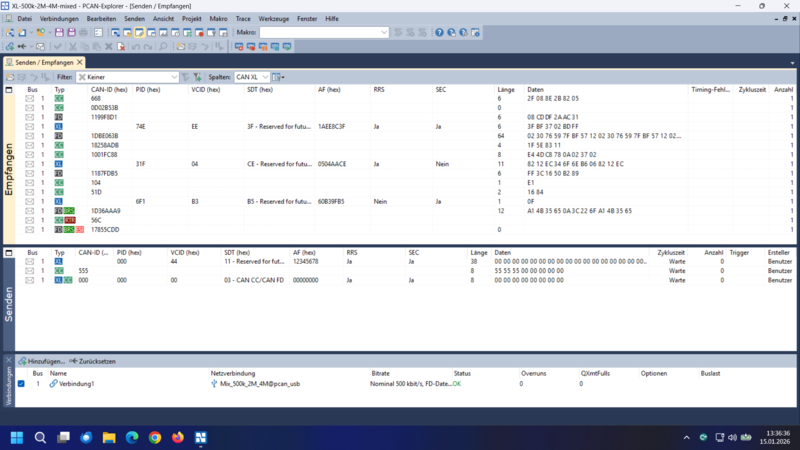
Task: Click the envelope icon of message 668
Action: click(x=30, y=98)
